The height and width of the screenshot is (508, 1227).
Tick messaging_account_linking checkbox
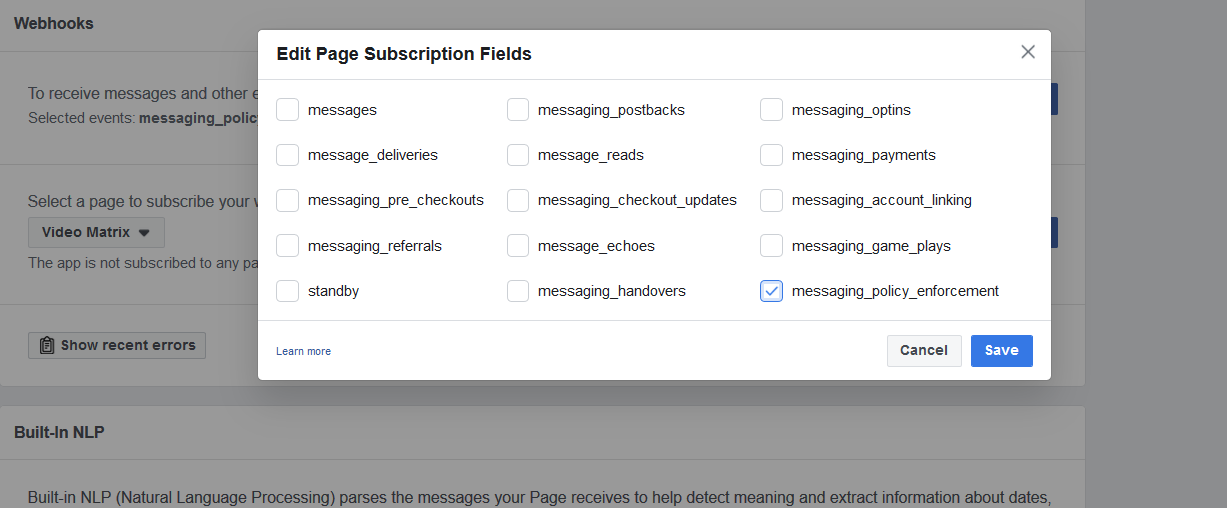[771, 200]
